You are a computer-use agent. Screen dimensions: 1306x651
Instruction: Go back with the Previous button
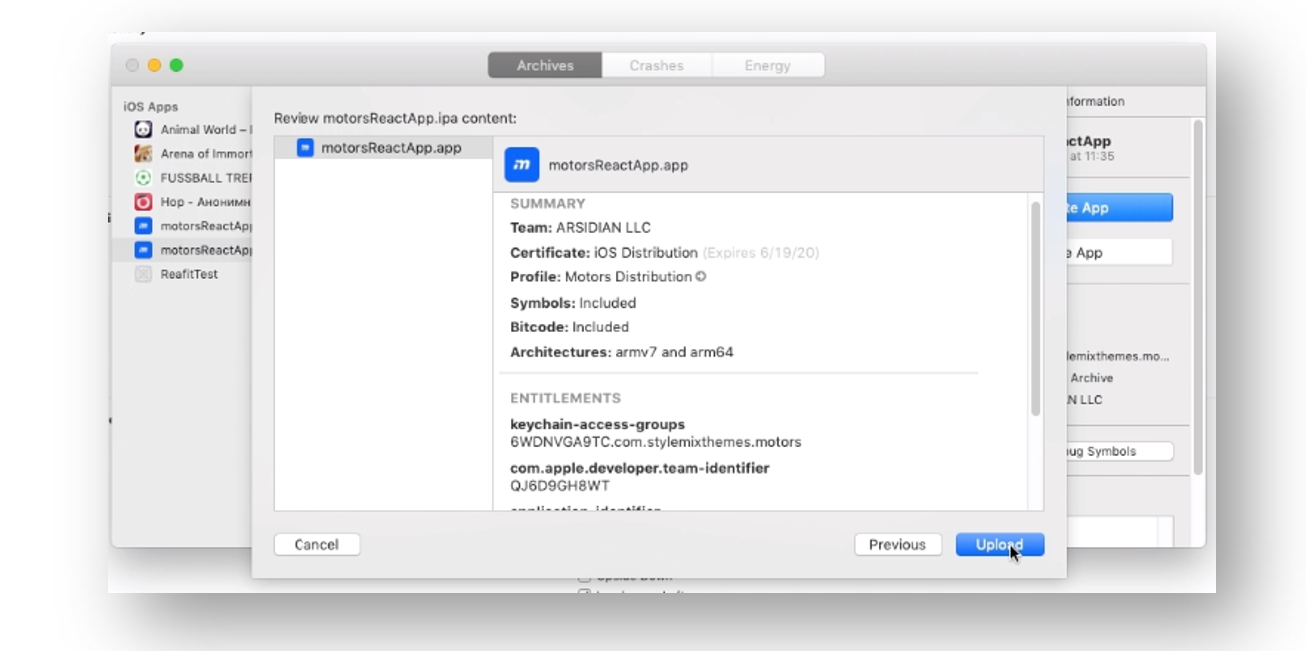click(897, 545)
